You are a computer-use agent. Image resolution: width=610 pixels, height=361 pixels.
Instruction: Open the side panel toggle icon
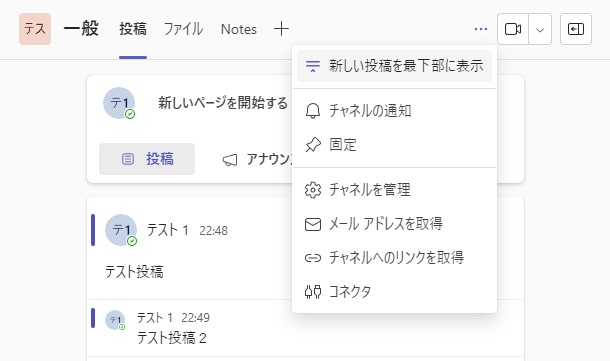click(x=576, y=29)
